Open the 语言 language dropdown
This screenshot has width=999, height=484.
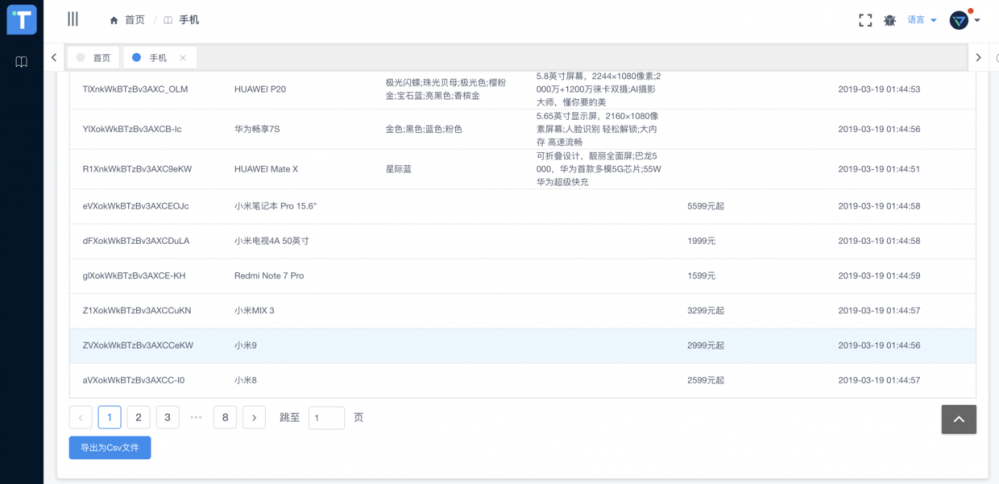922,20
